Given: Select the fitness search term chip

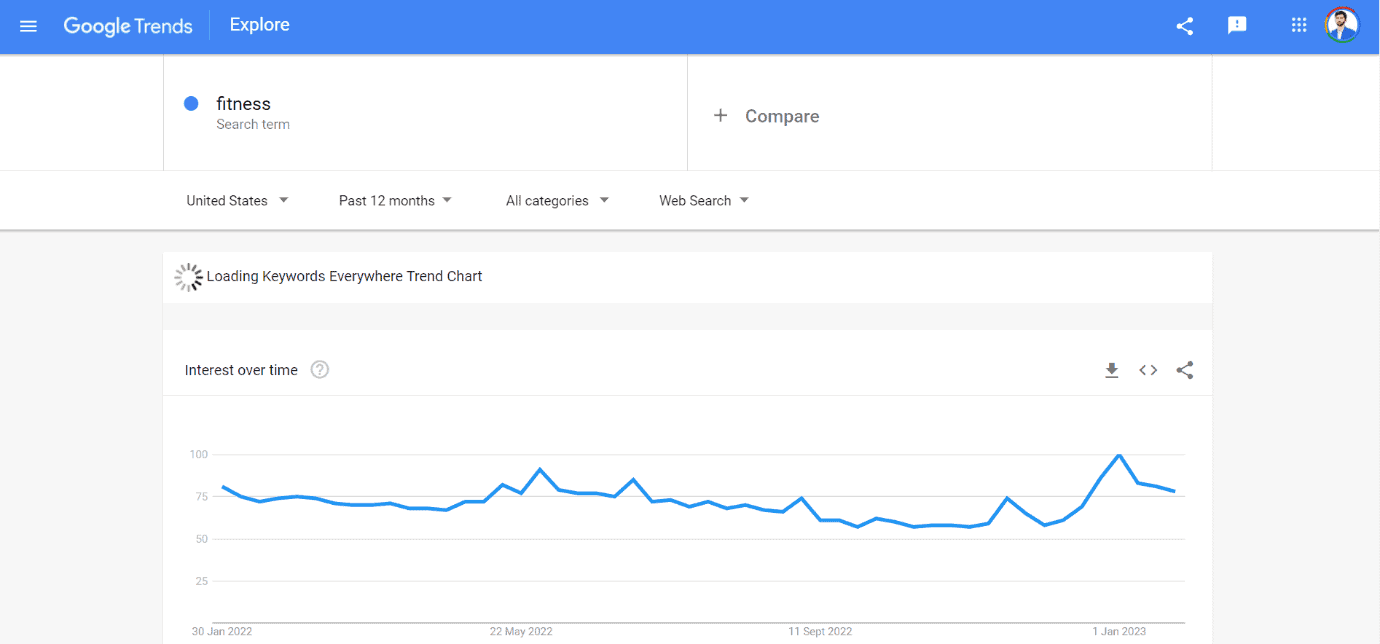Looking at the screenshot, I should click(244, 103).
